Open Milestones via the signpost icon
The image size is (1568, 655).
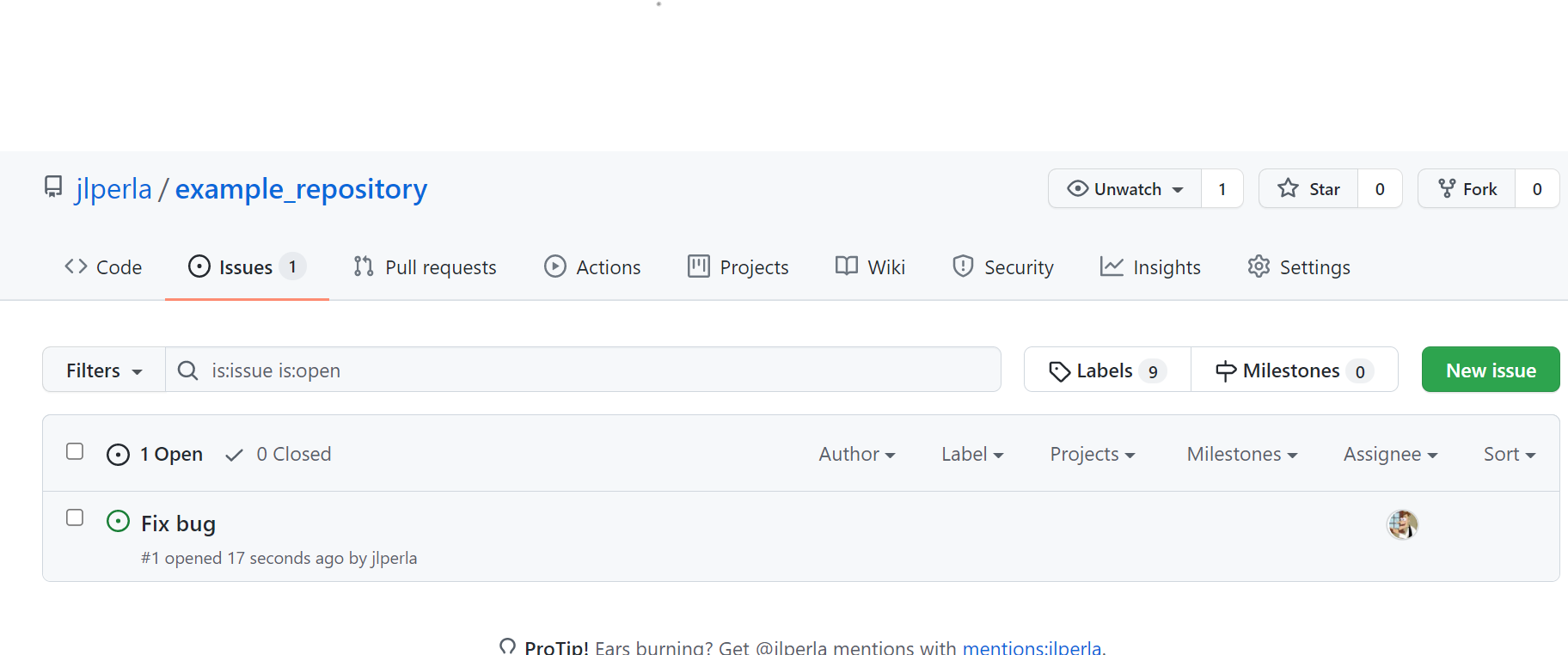(x=1225, y=371)
